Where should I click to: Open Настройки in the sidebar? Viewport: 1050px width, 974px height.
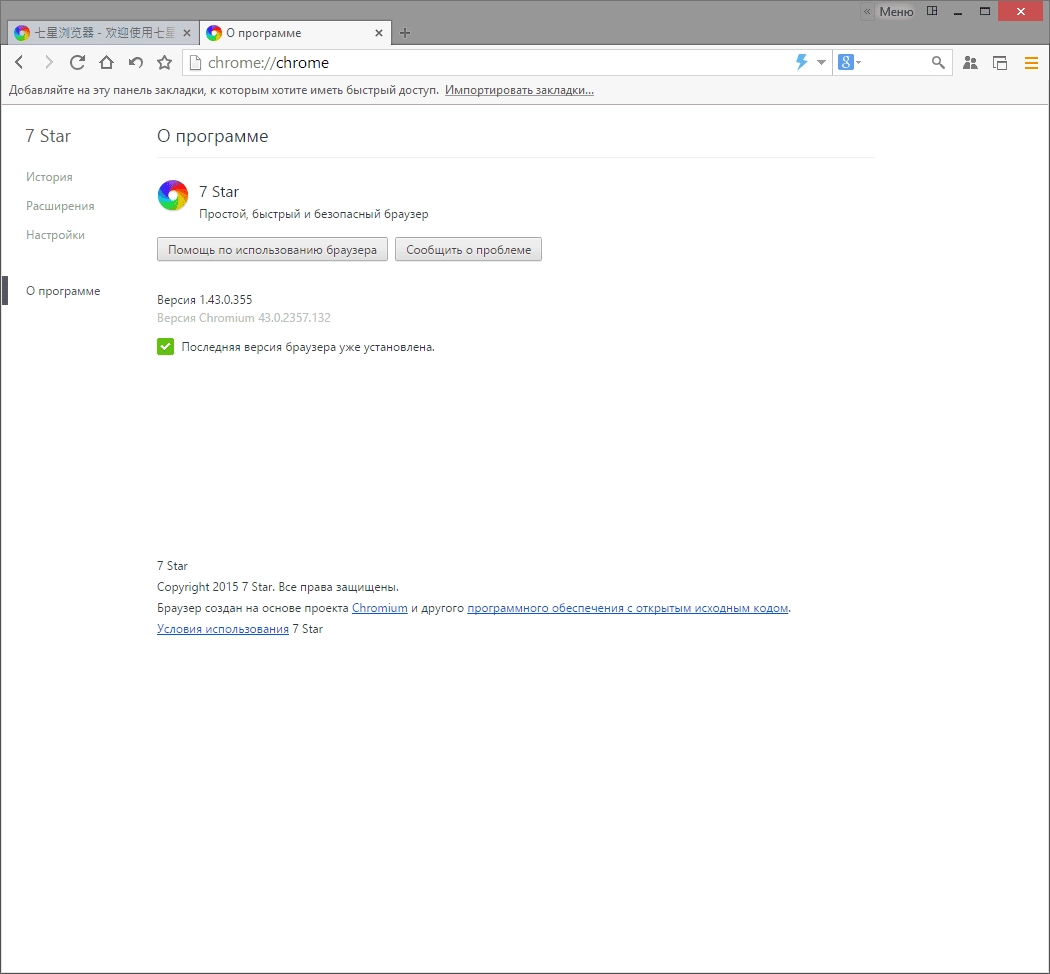(55, 235)
